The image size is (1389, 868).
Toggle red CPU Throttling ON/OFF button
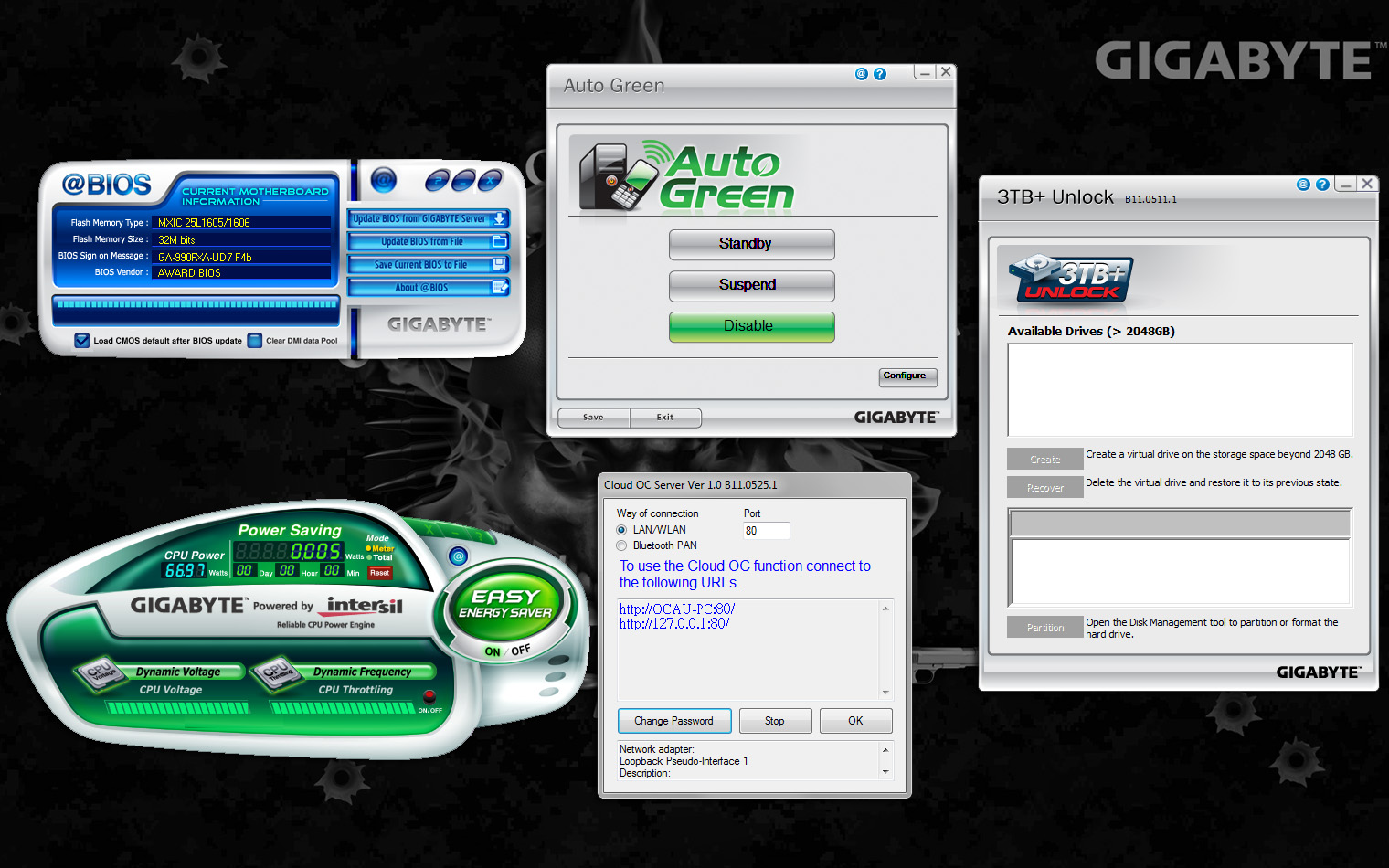429,696
